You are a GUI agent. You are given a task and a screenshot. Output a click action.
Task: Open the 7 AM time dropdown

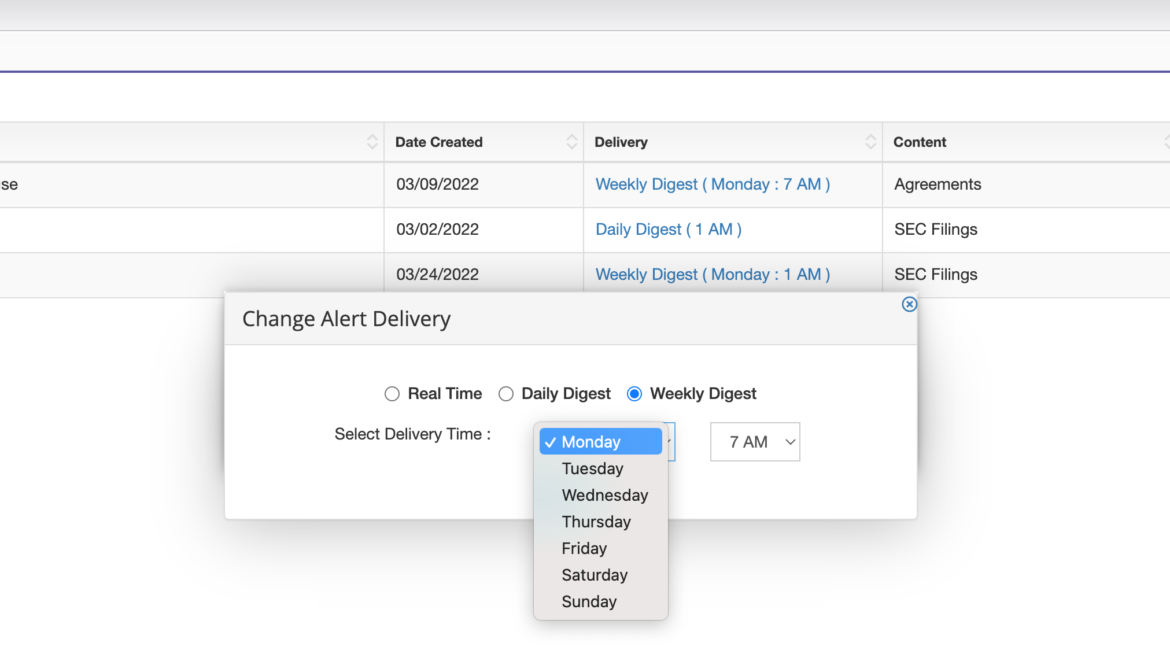pos(755,442)
